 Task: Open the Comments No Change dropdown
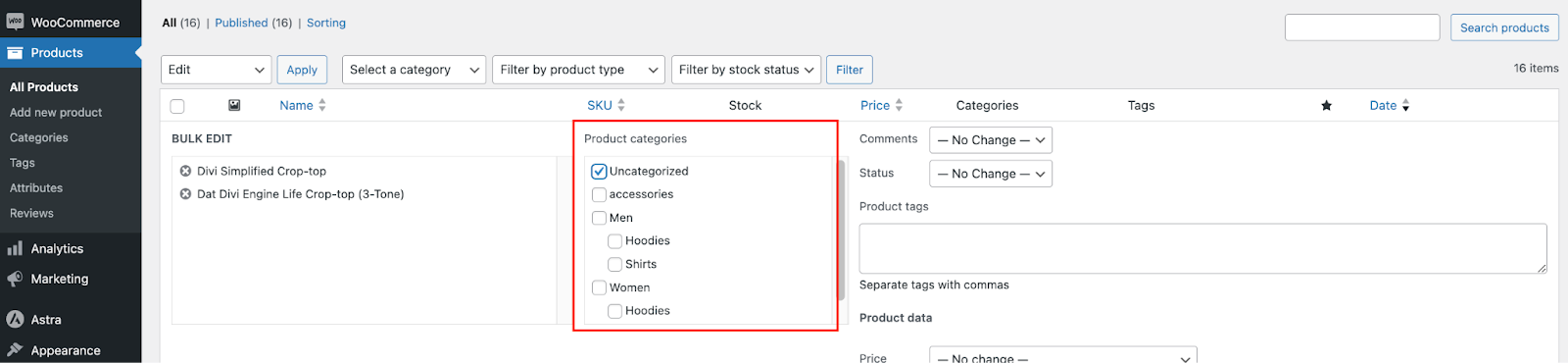(x=991, y=140)
